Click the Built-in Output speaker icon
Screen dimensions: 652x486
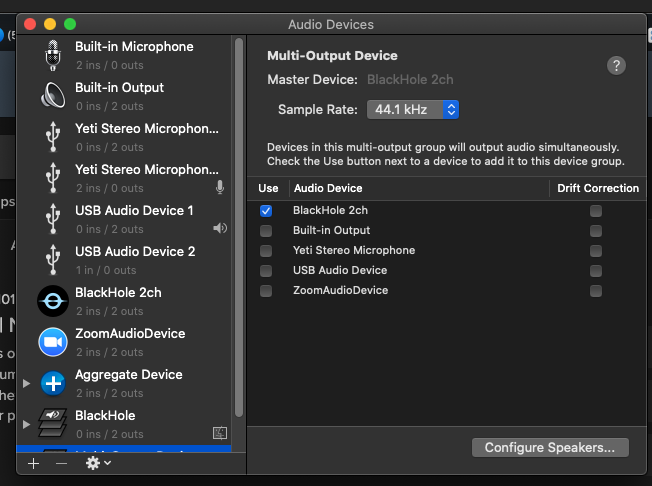[53, 96]
